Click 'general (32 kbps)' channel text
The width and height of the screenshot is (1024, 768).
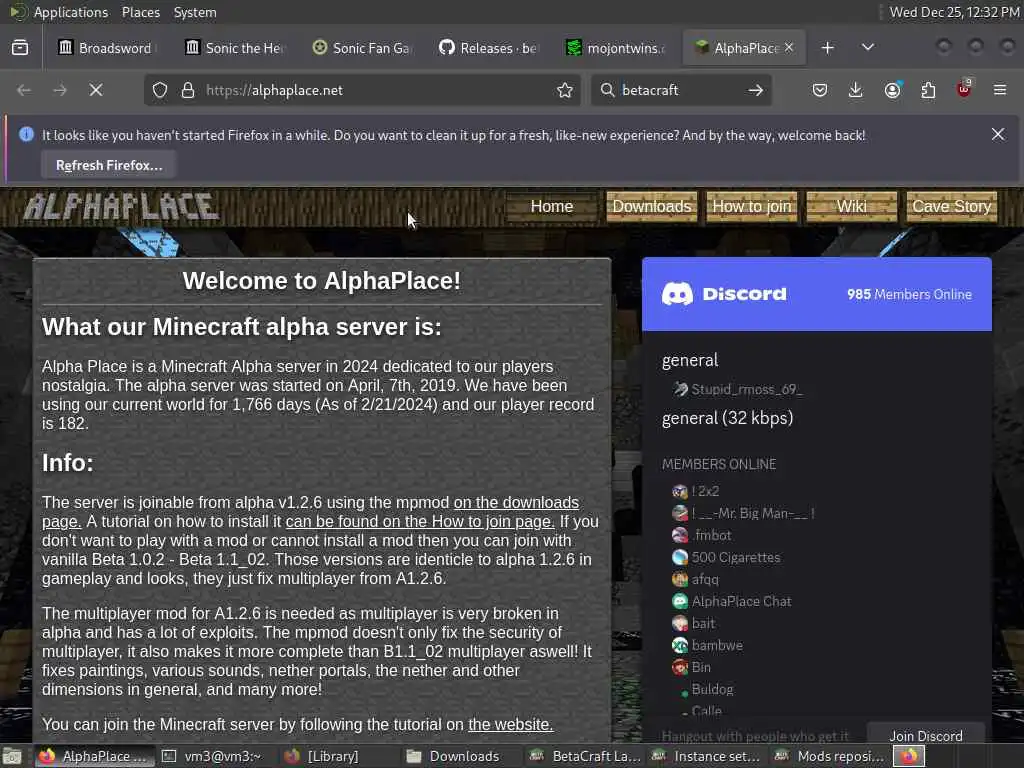tap(728, 418)
